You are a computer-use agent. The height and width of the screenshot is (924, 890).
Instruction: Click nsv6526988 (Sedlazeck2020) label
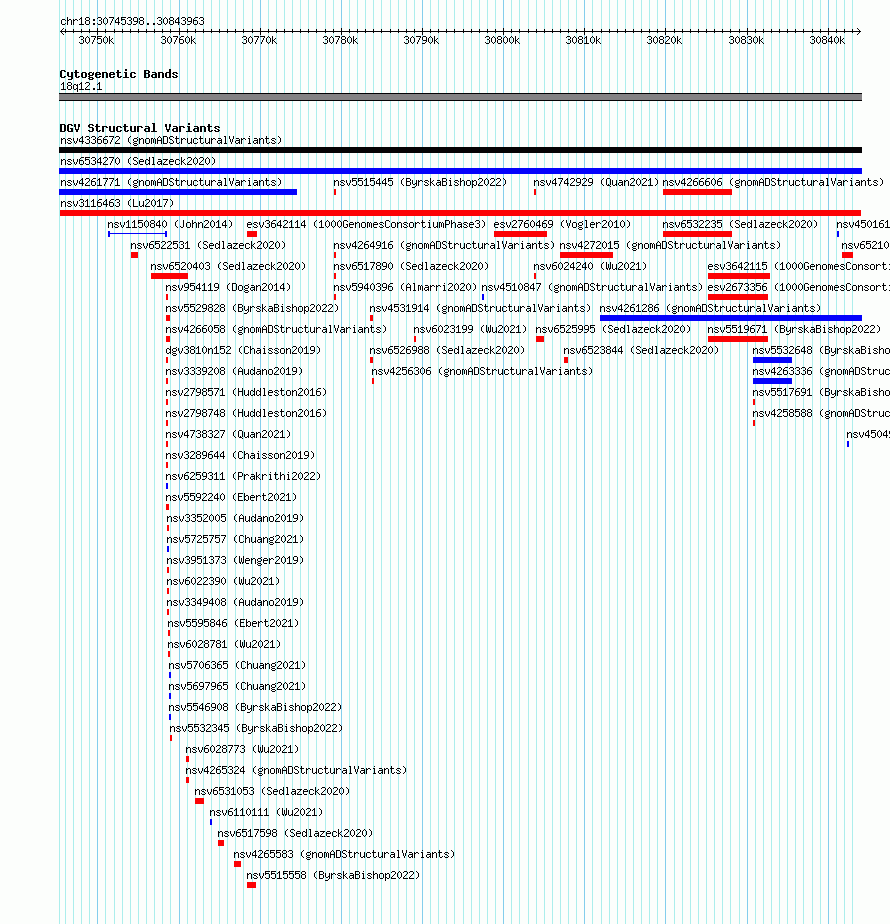[x=447, y=351]
